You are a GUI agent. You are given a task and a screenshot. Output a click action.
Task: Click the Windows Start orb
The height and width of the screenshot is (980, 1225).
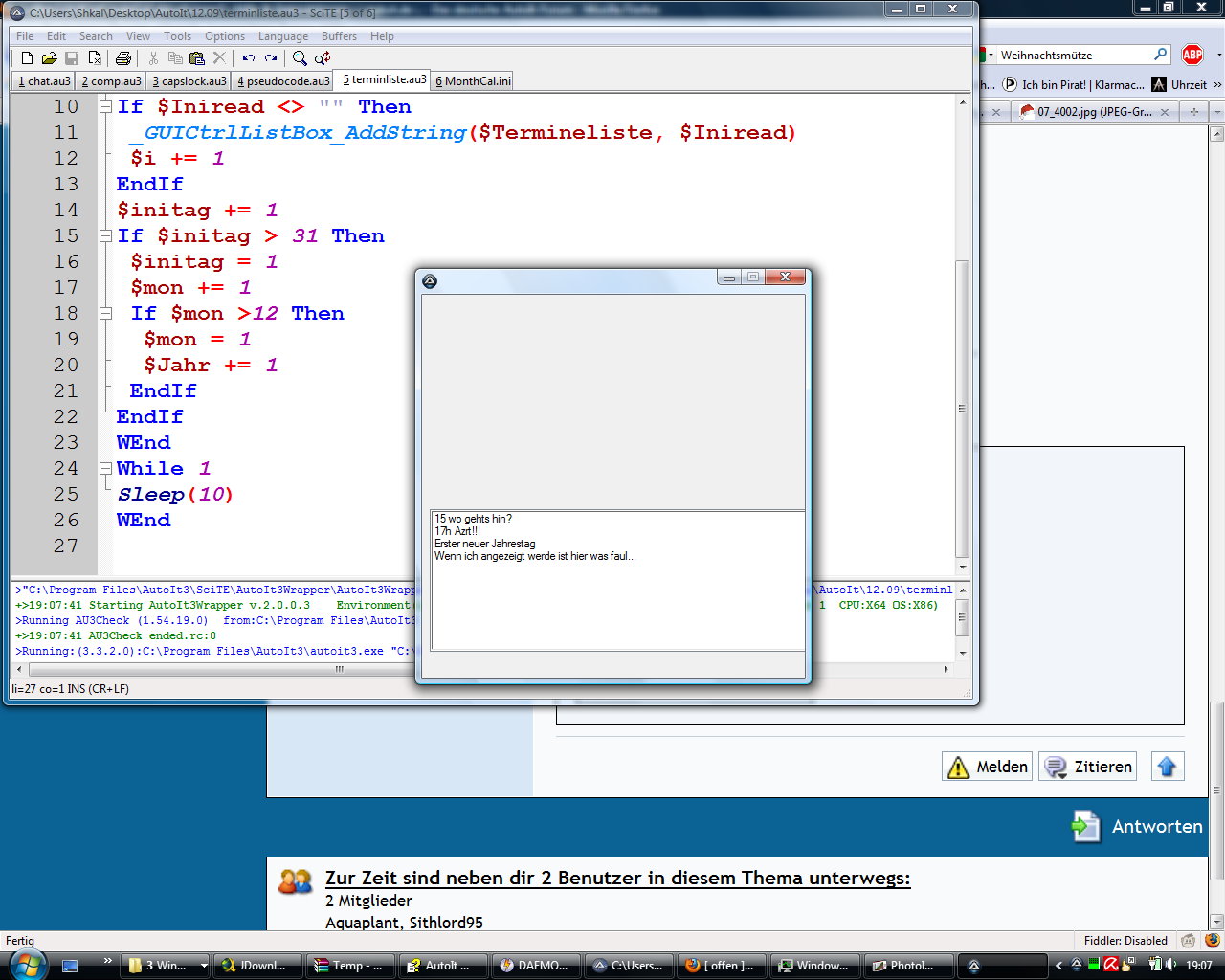click(x=27, y=965)
